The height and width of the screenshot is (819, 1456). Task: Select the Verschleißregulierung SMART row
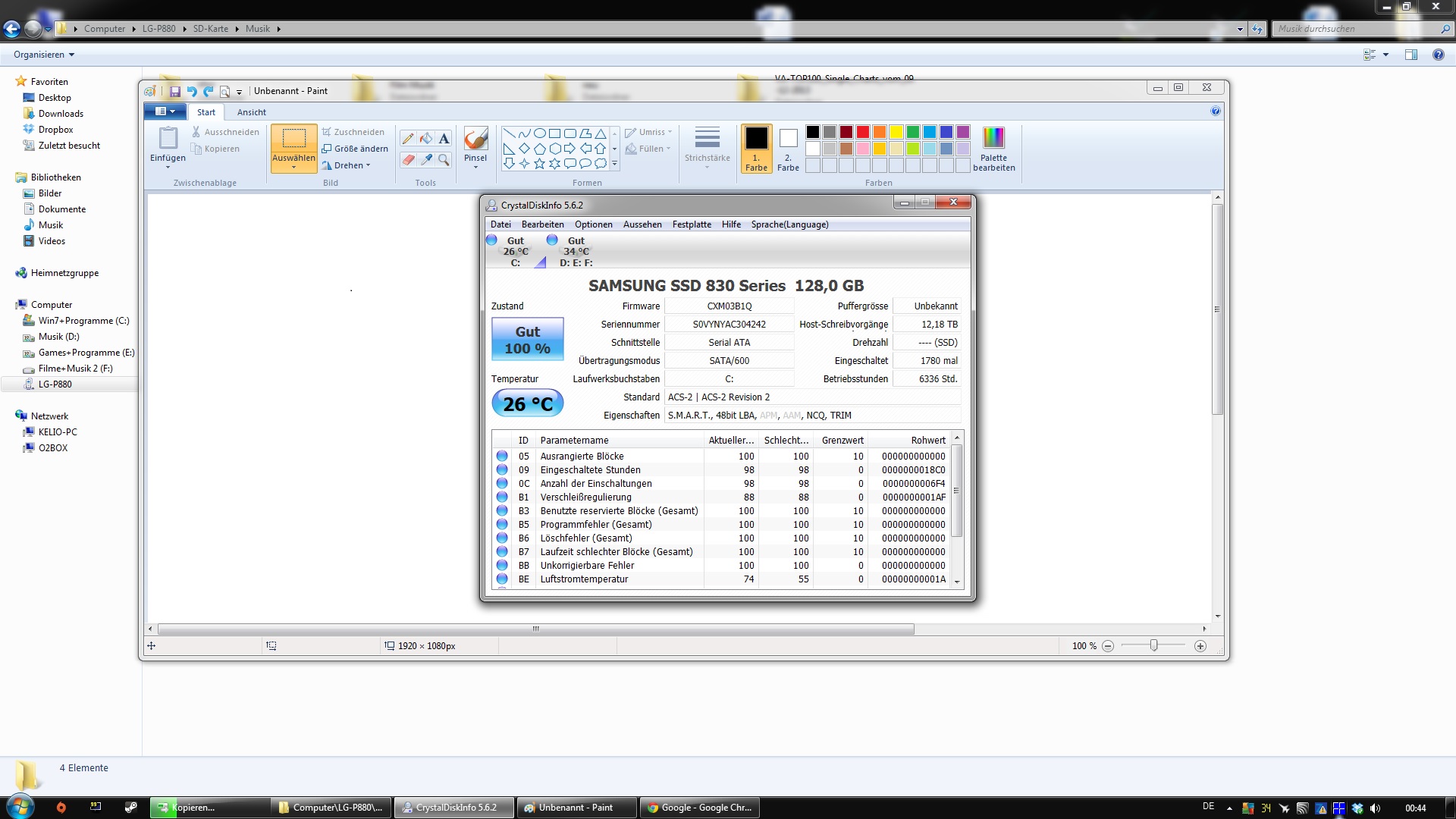[722, 497]
